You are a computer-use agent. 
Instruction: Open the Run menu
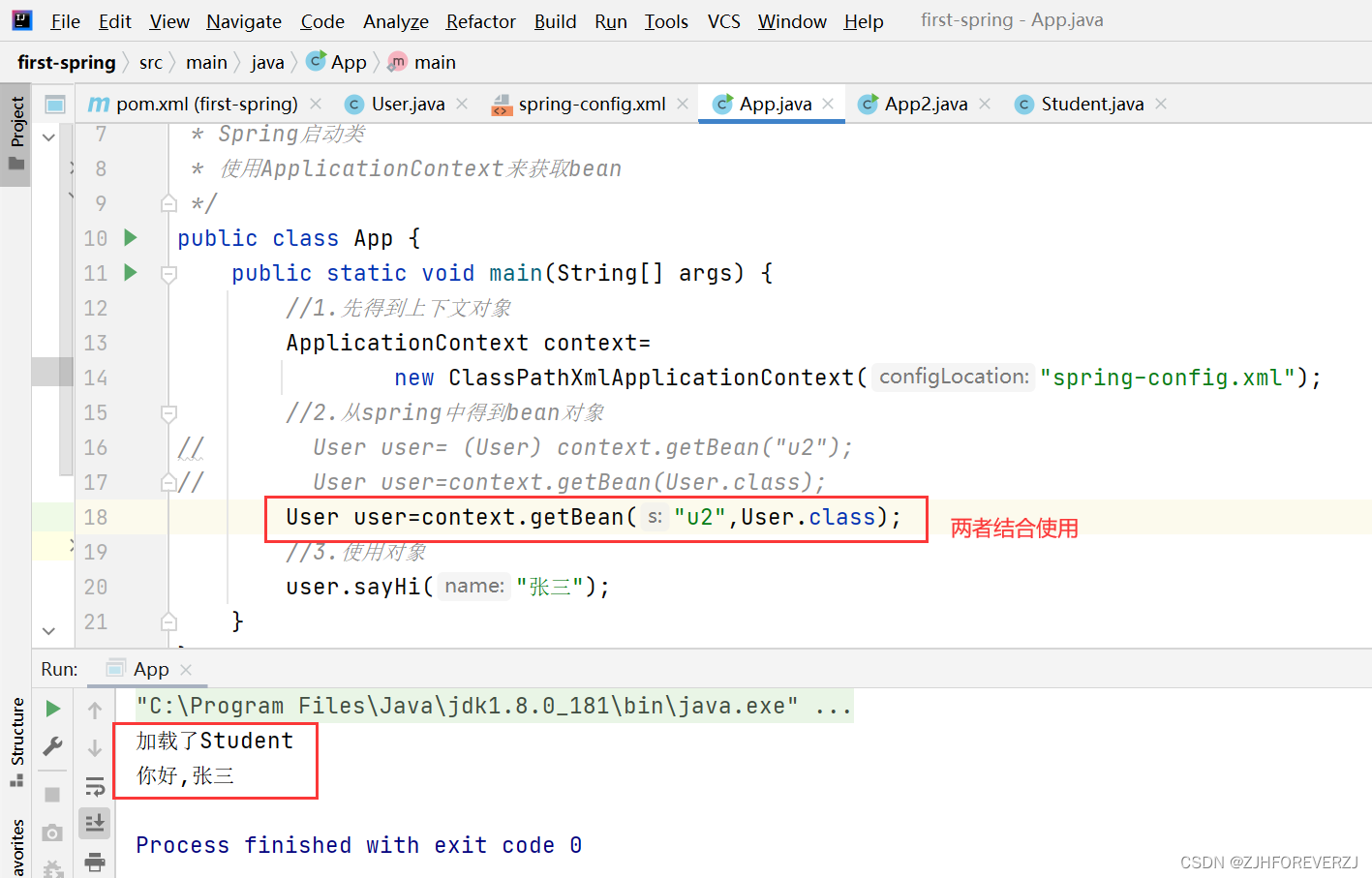611,21
